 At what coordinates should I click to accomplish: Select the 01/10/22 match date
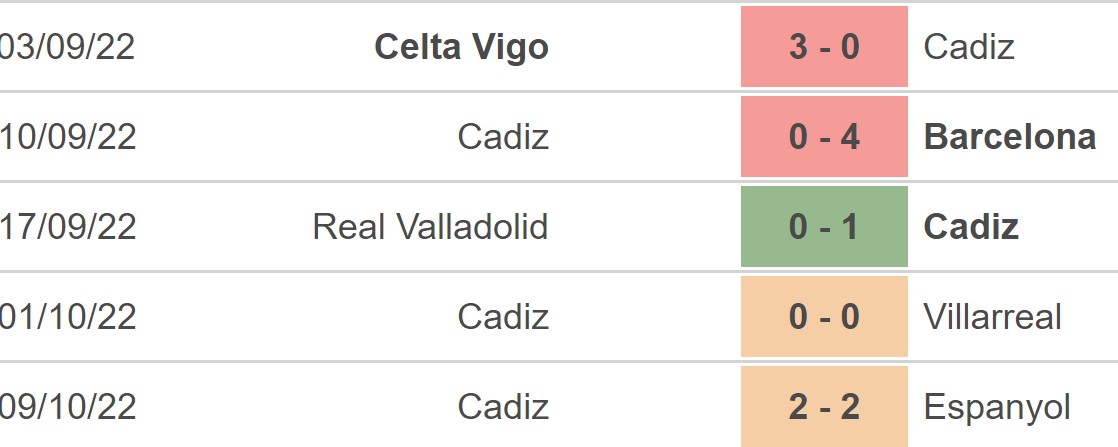[x=67, y=317]
